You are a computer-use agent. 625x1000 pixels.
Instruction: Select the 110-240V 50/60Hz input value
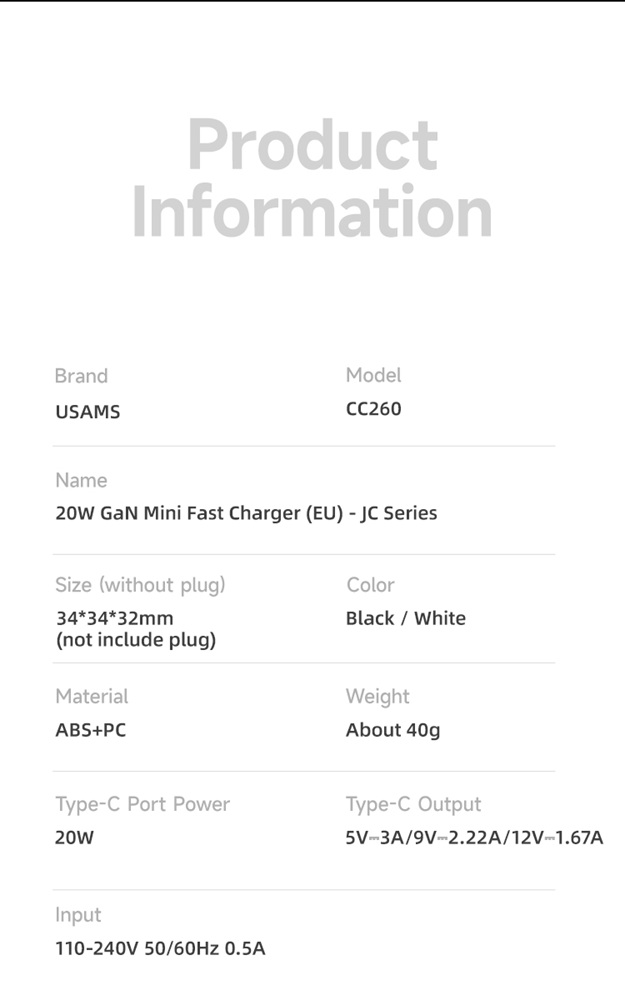click(x=160, y=948)
